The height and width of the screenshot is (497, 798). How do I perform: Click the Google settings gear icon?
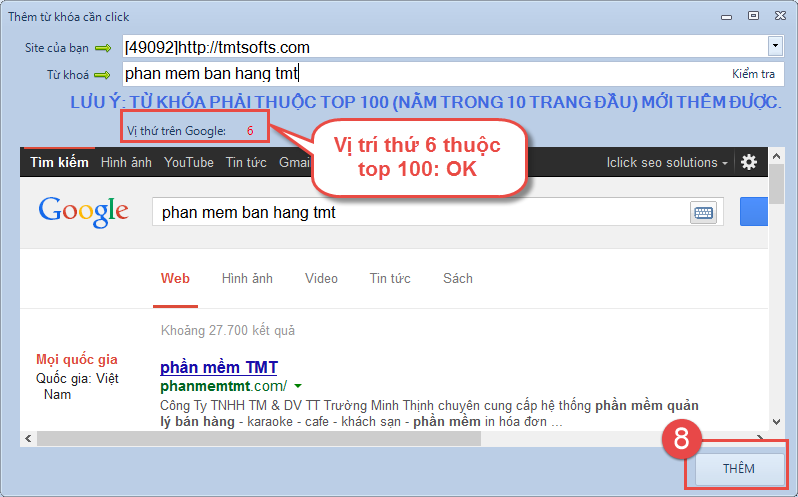click(x=749, y=162)
